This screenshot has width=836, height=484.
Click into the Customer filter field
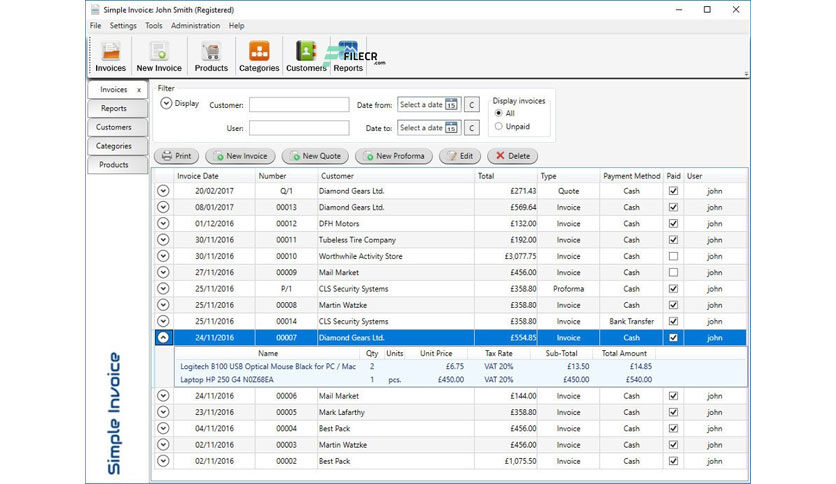(299, 105)
